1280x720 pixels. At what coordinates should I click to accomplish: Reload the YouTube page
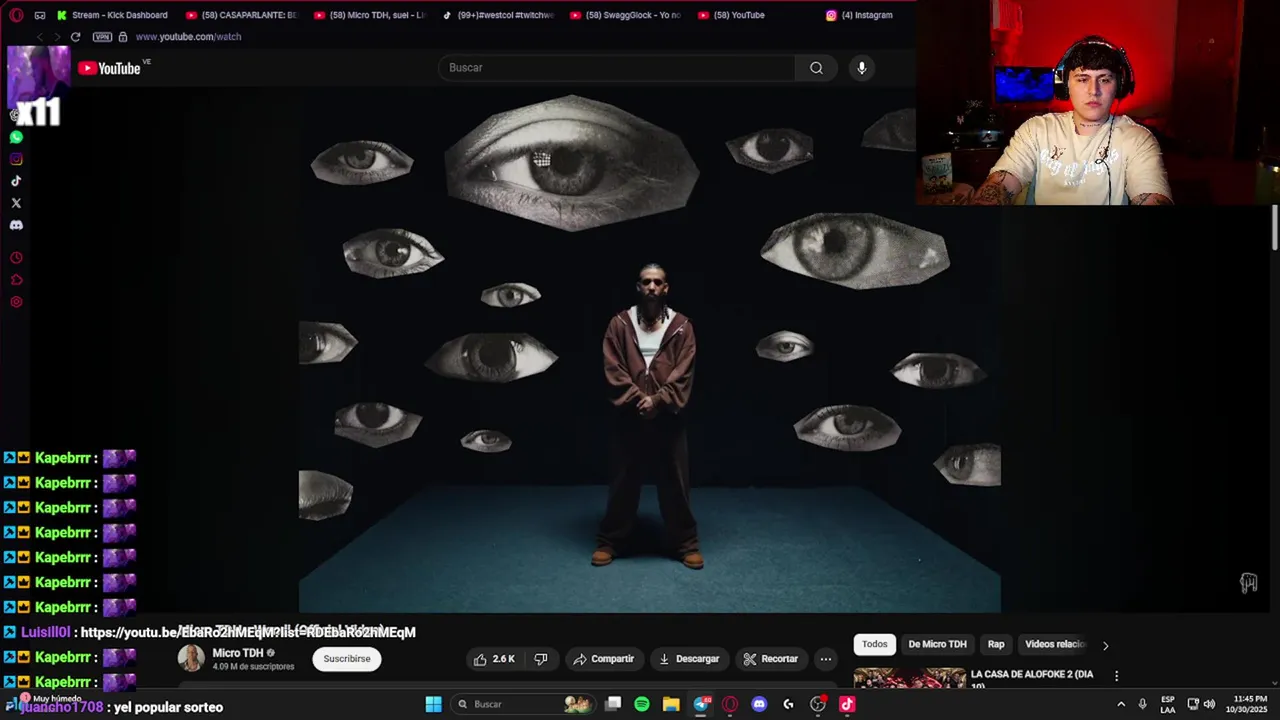coord(75,37)
